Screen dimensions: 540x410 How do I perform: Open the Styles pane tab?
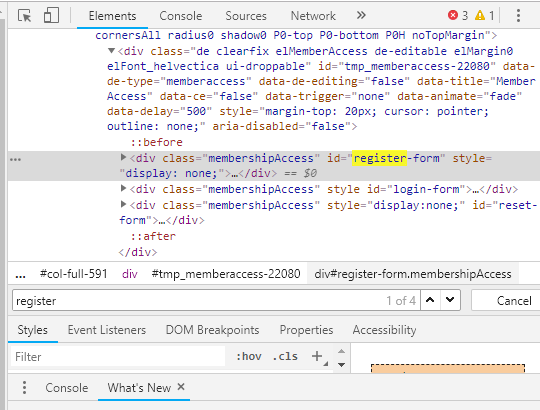click(33, 330)
